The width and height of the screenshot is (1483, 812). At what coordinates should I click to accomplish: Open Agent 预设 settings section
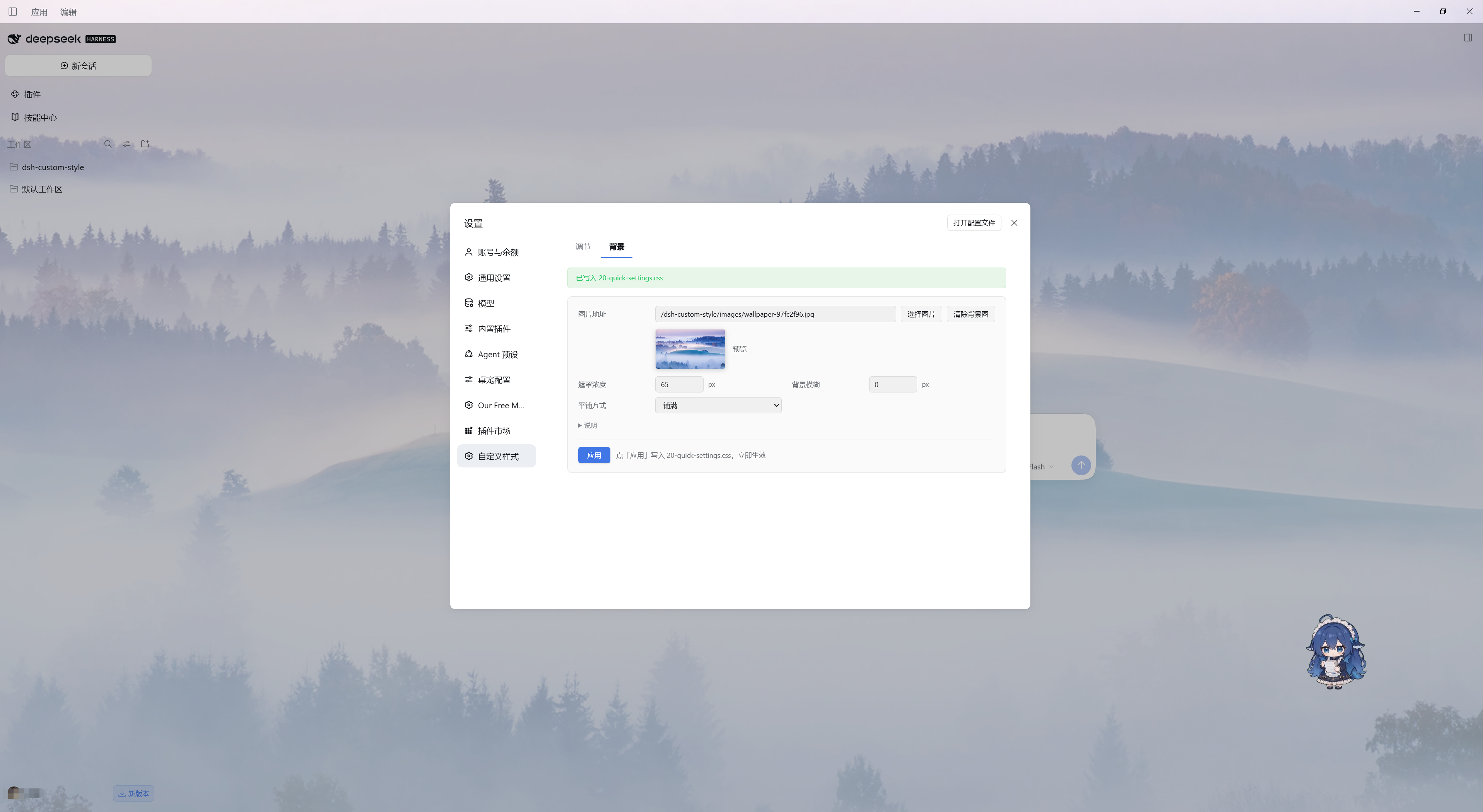[496, 355]
